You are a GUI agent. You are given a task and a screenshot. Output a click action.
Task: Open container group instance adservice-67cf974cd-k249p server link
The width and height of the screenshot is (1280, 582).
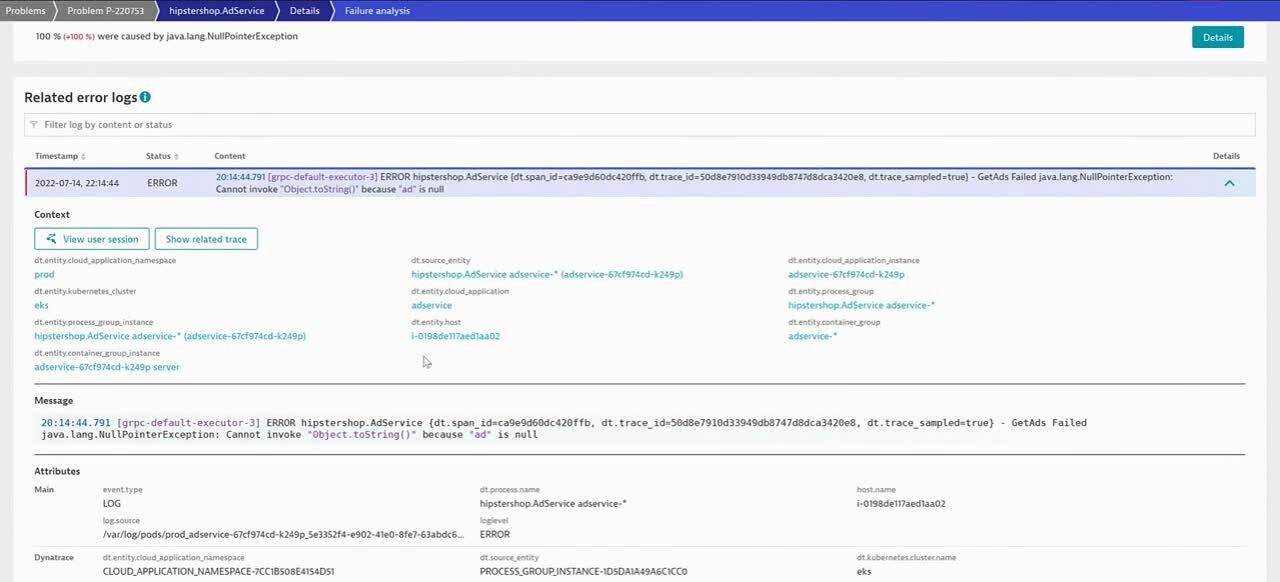click(107, 367)
